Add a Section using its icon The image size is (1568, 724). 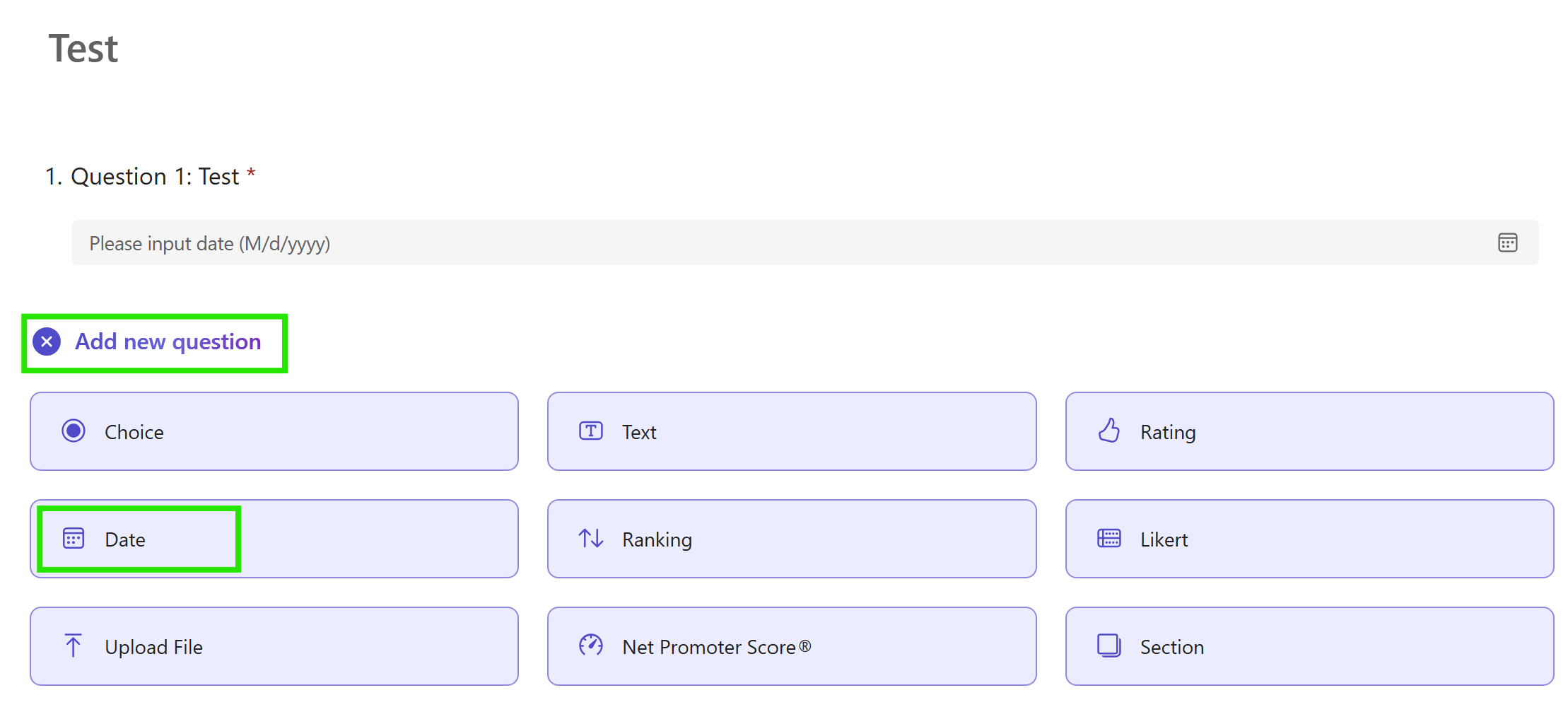pyautogui.click(x=1109, y=646)
